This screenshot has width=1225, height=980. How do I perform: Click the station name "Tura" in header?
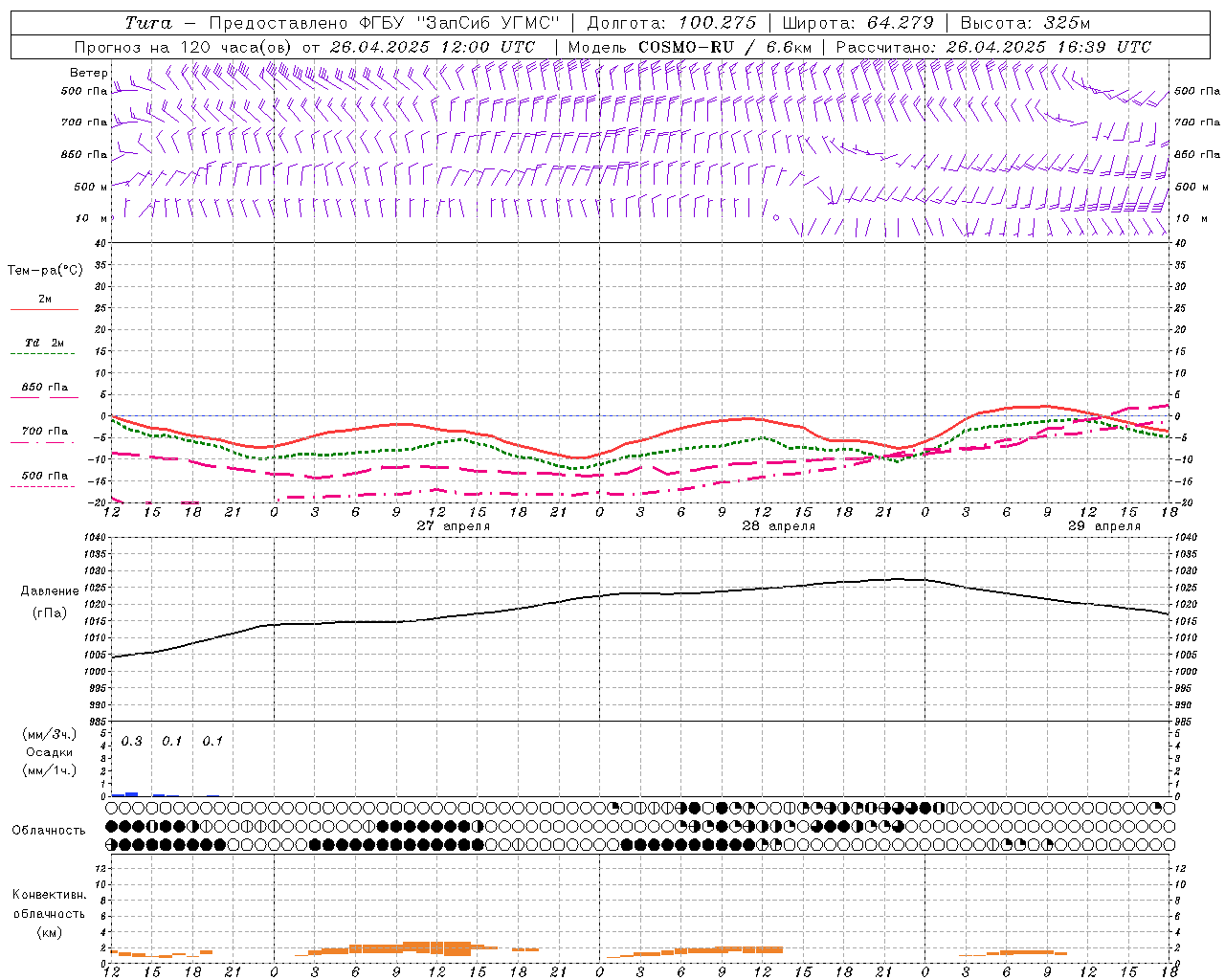tap(148, 23)
